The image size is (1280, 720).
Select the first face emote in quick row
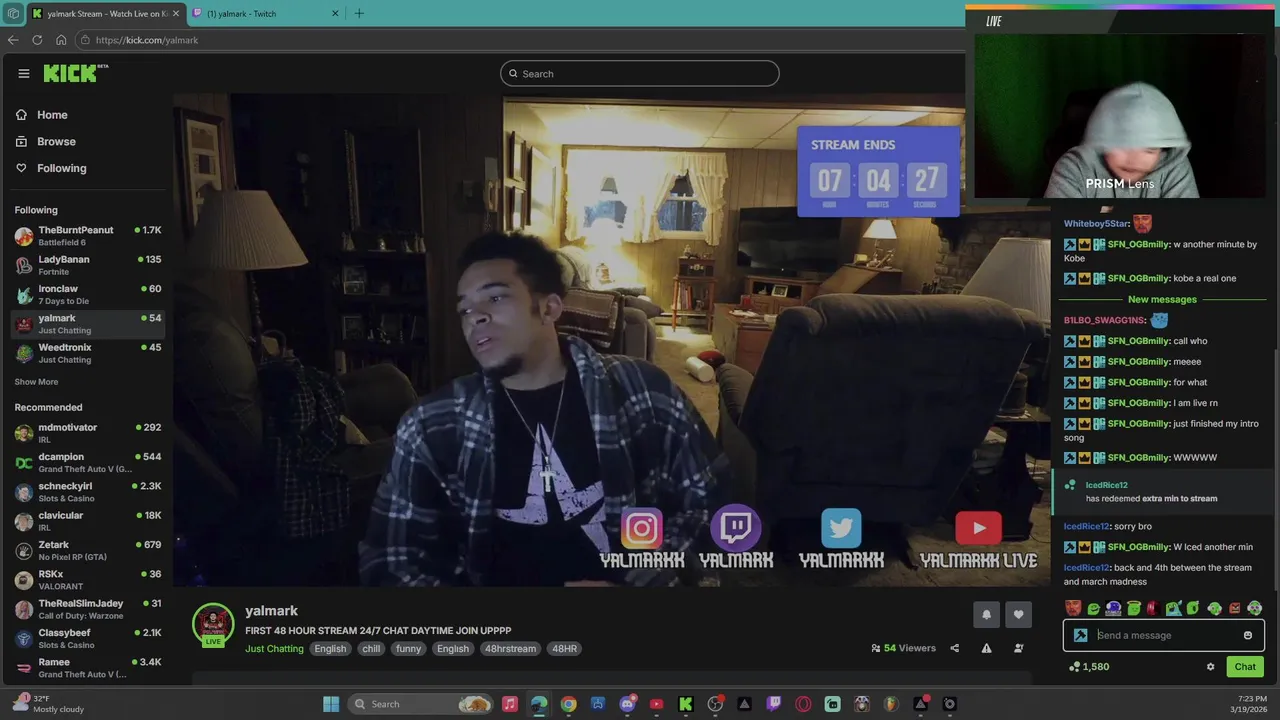(x=1073, y=608)
